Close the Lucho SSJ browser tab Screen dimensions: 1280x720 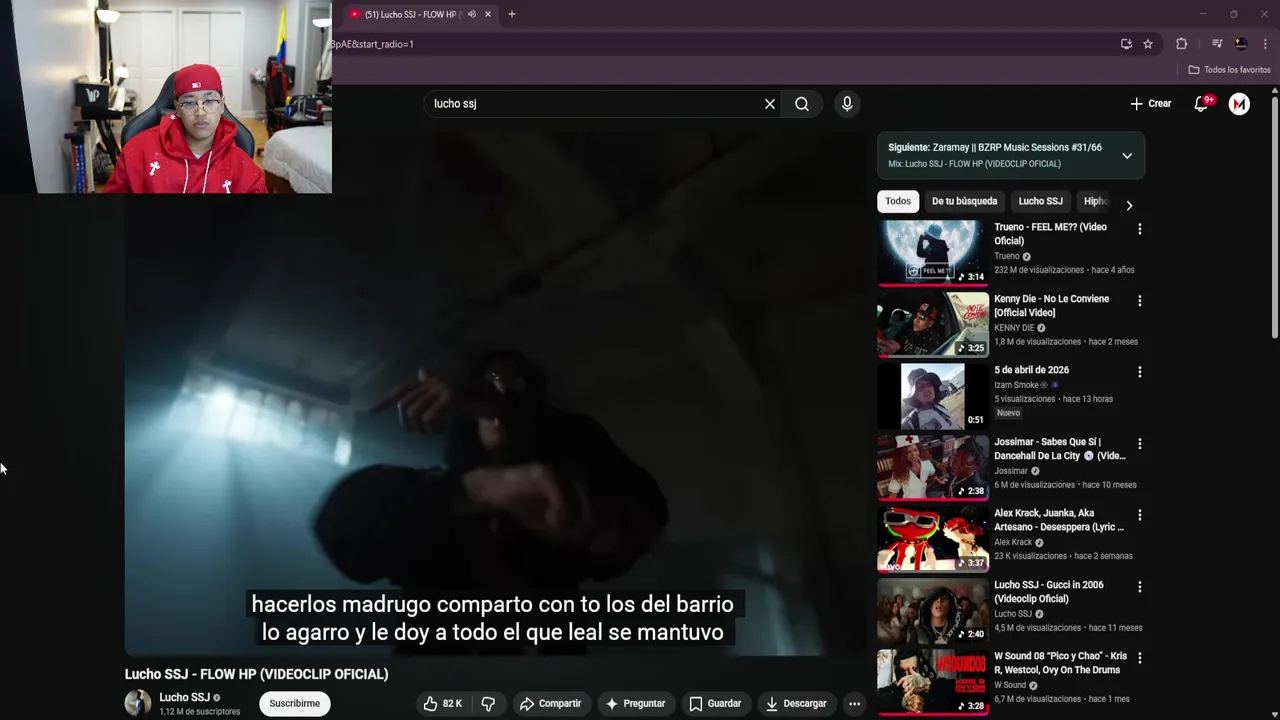(x=488, y=14)
